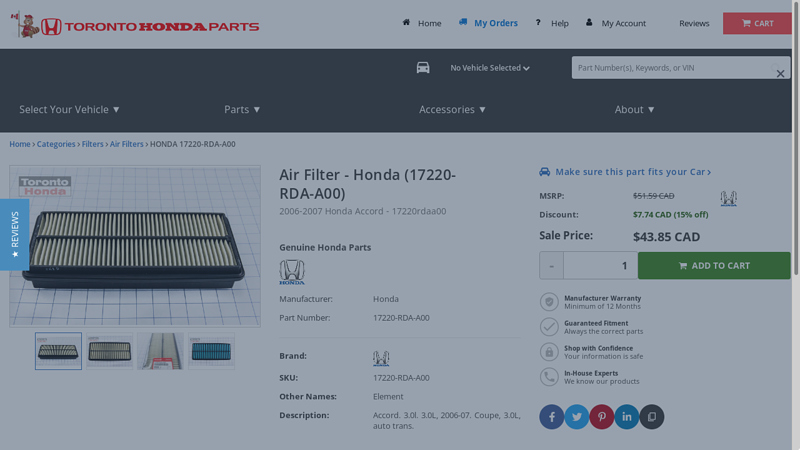Share product on Facebook
Screen dimensions: 800x450
click(x=551, y=417)
